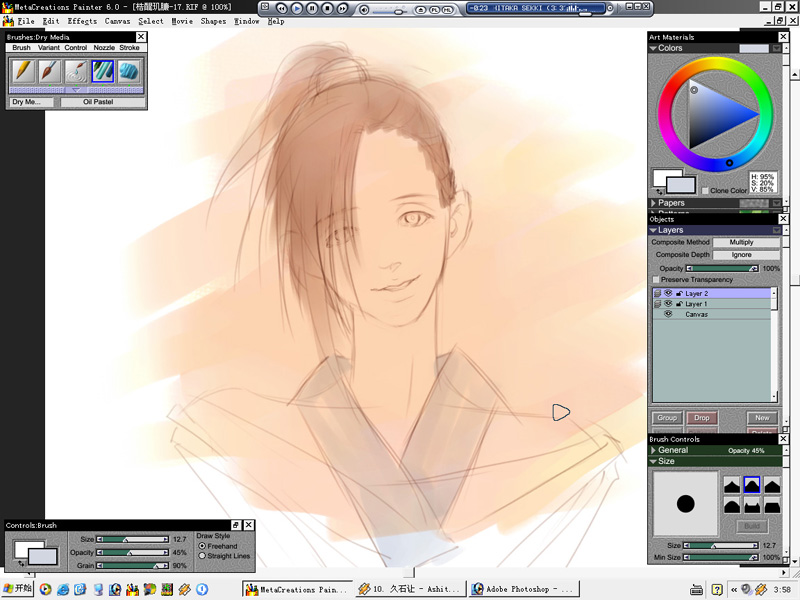Open the Oil Pastel variant dropdown
The height and width of the screenshot is (600, 800).
[103, 102]
